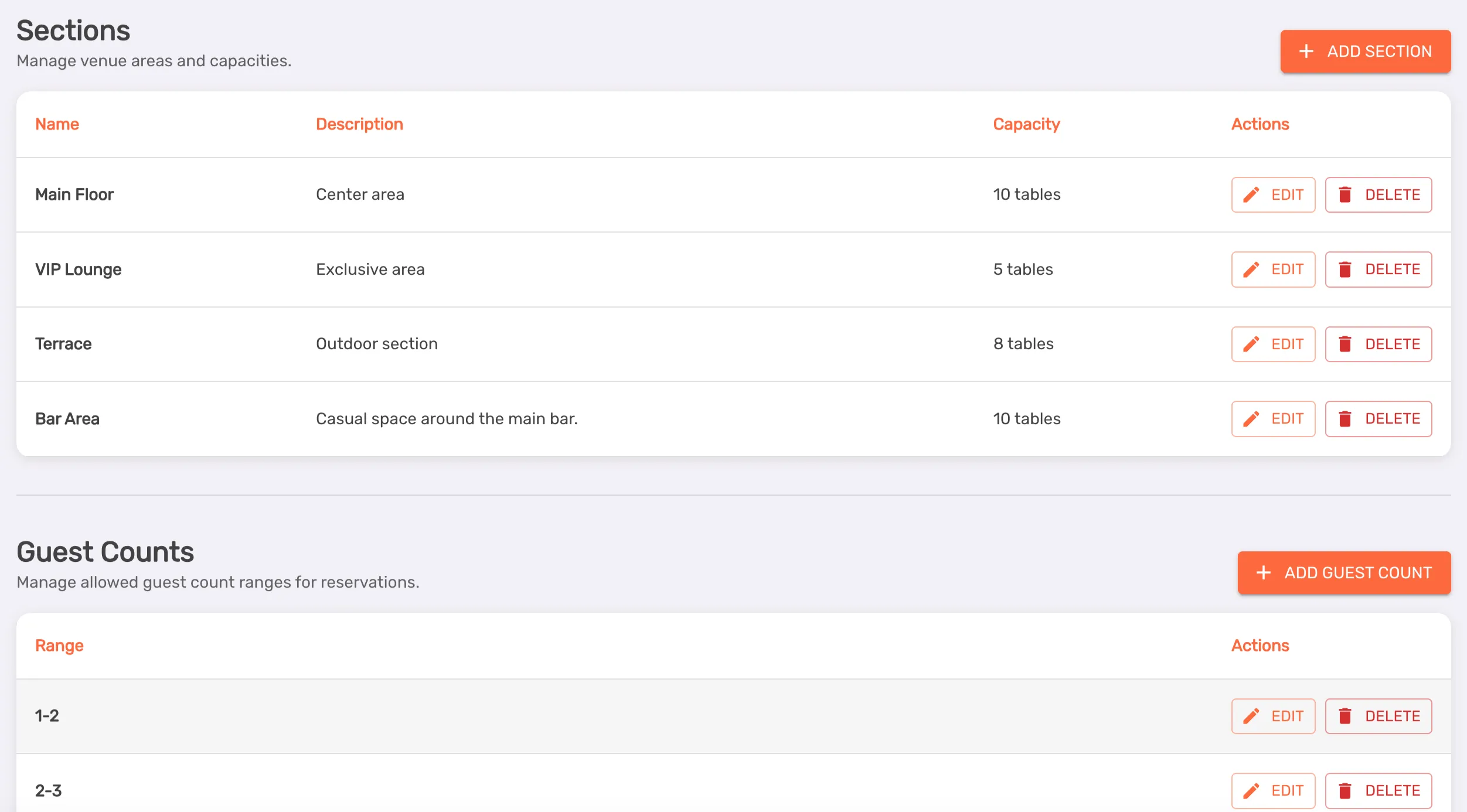The width and height of the screenshot is (1467, 812).
Task: Click the plus icon on Add Guest Count
Action: [x=1264, y=573]
